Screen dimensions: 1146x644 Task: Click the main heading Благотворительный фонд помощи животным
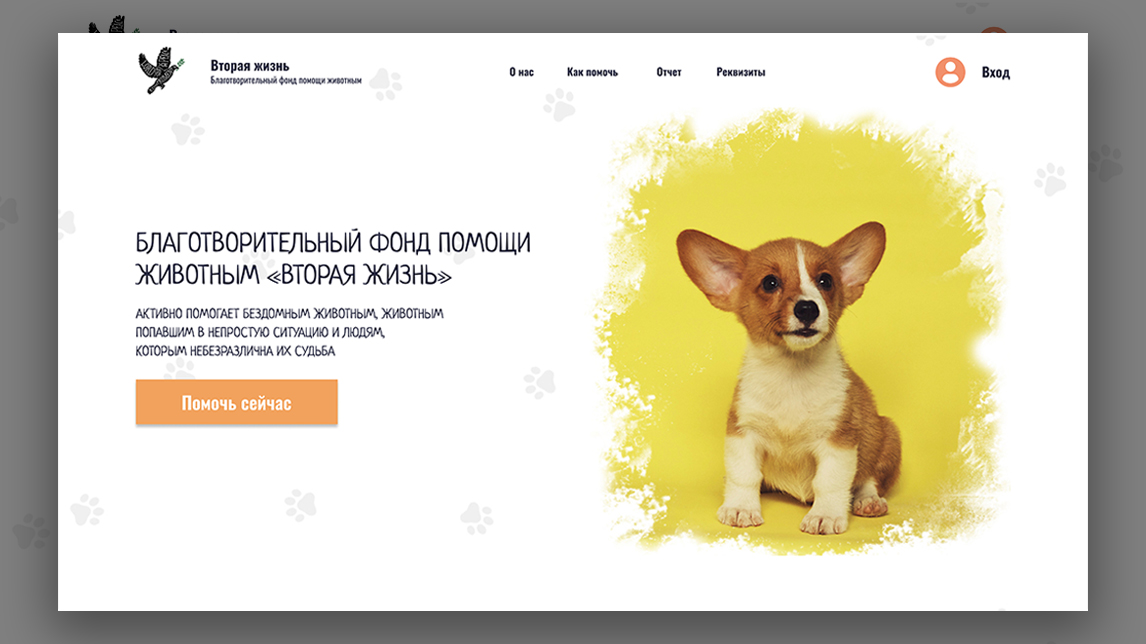pyautogui.click(x=333, y=259)
